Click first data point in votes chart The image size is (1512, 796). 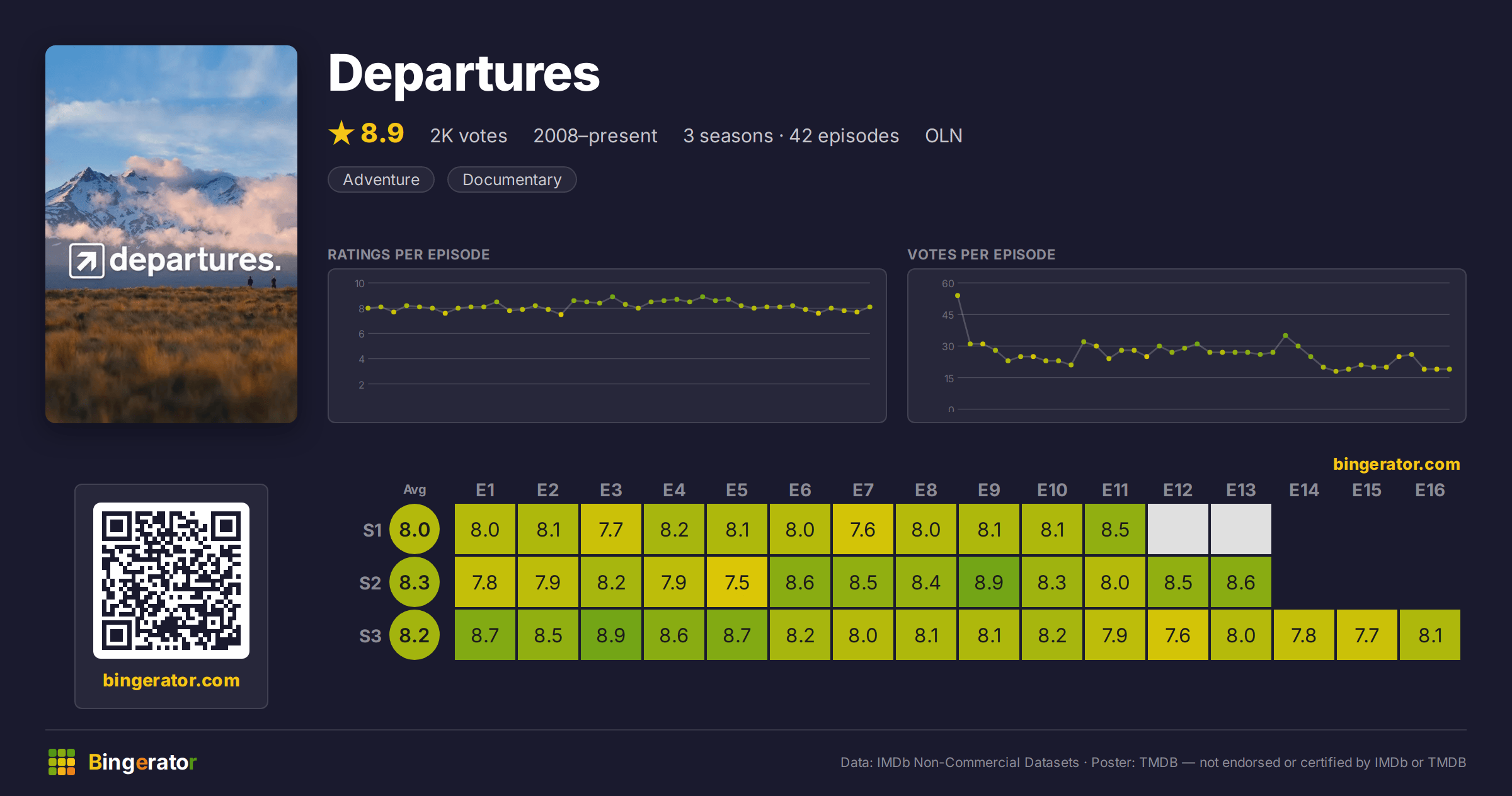click(958, 295)
